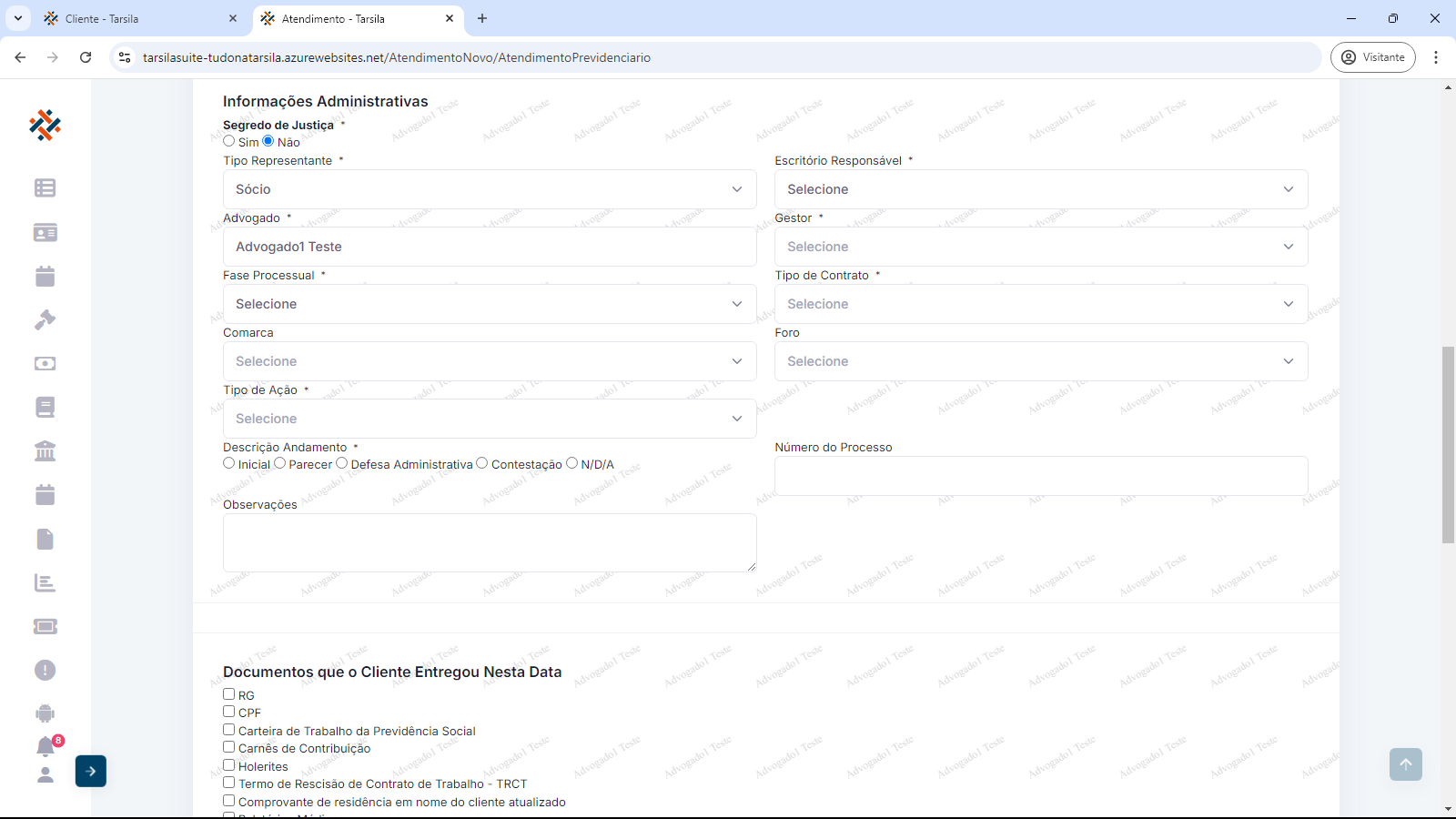This screenshot has height=819, width=1456.
Task: Select Sim for Segredo de Justiça
Action: [229, 141]
